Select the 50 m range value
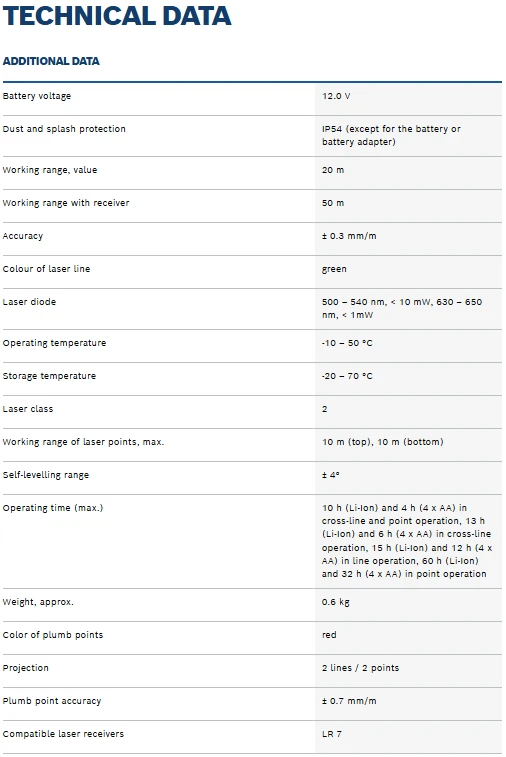Viewport: 506px width, 757px height. coord(333,203)
